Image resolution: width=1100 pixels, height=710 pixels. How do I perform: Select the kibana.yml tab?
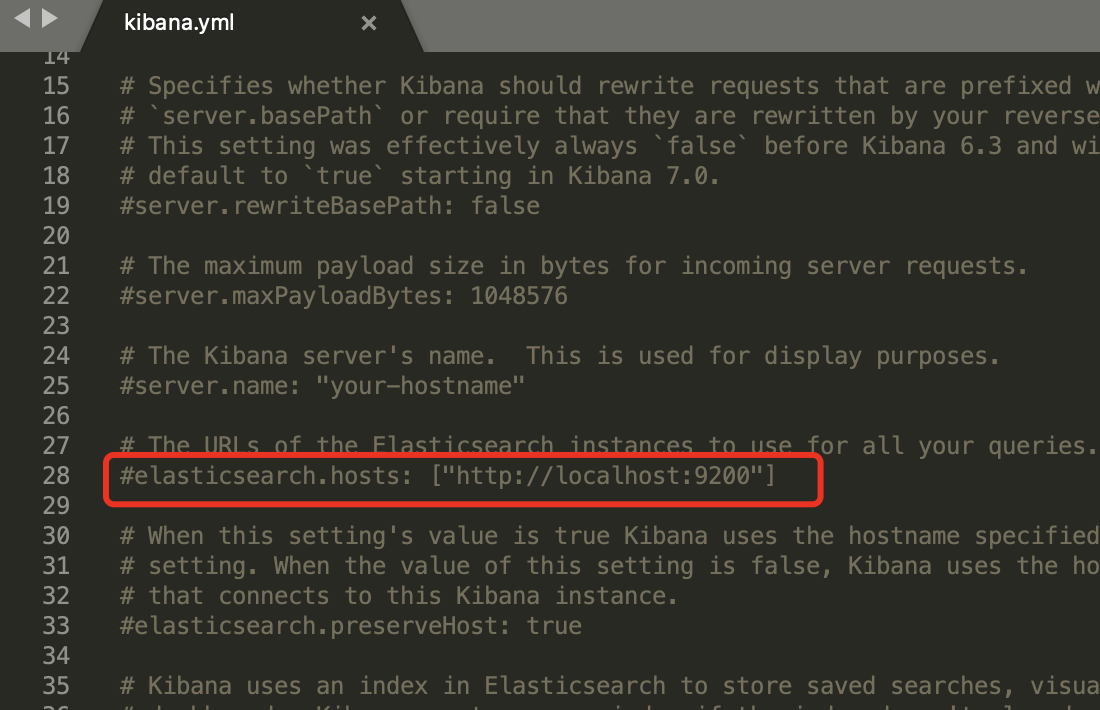180,22
